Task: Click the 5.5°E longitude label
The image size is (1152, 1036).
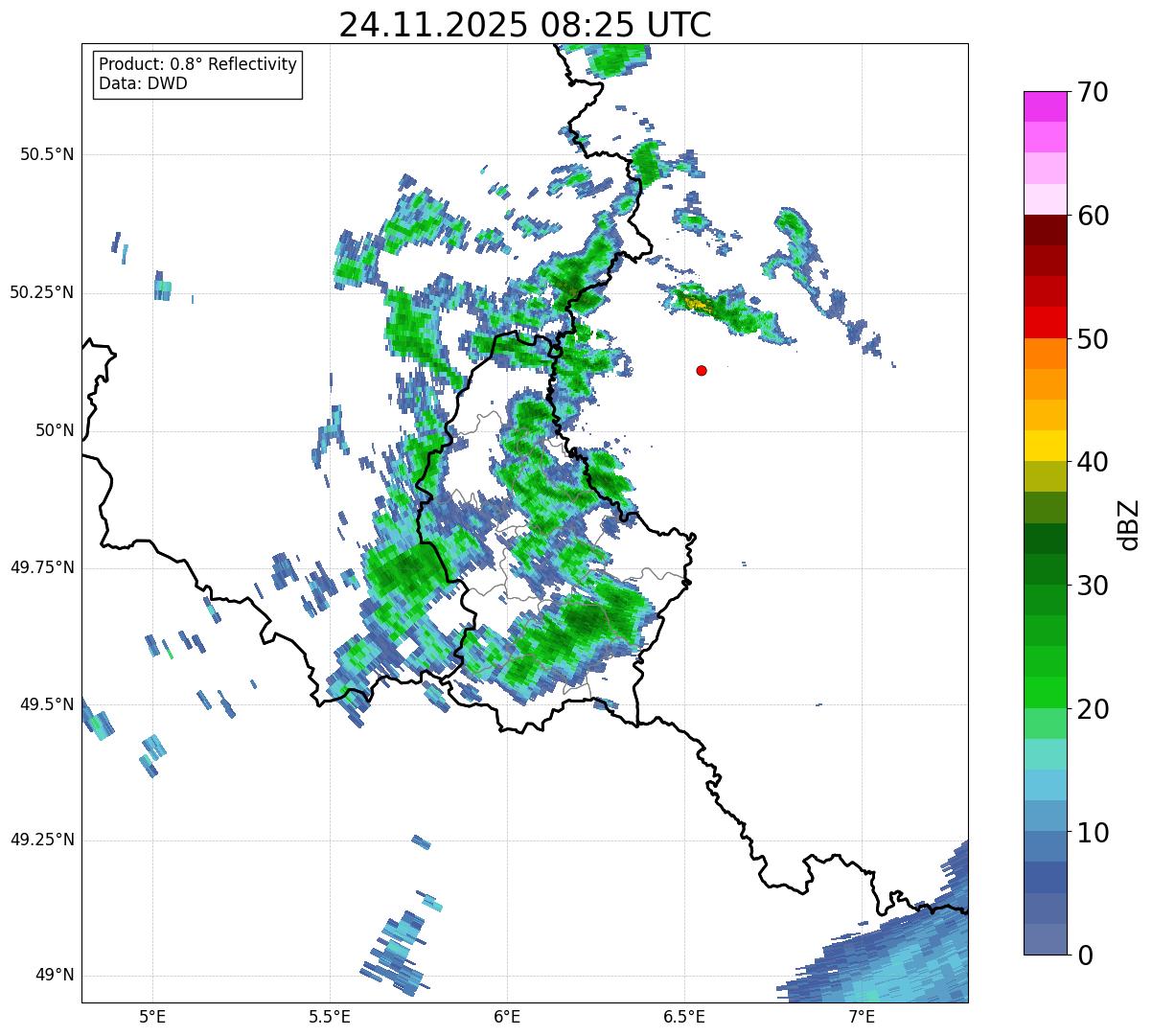Action: [330, 1017]
